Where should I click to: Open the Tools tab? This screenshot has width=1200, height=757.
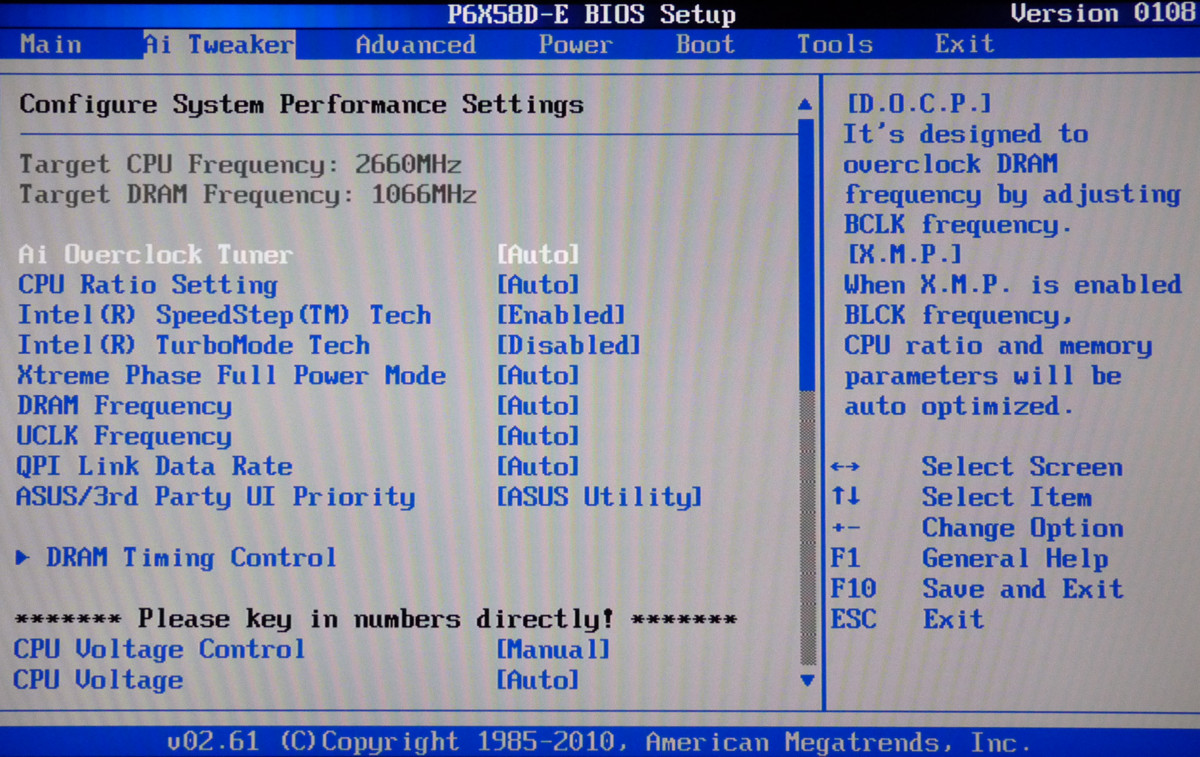[834, 44]
